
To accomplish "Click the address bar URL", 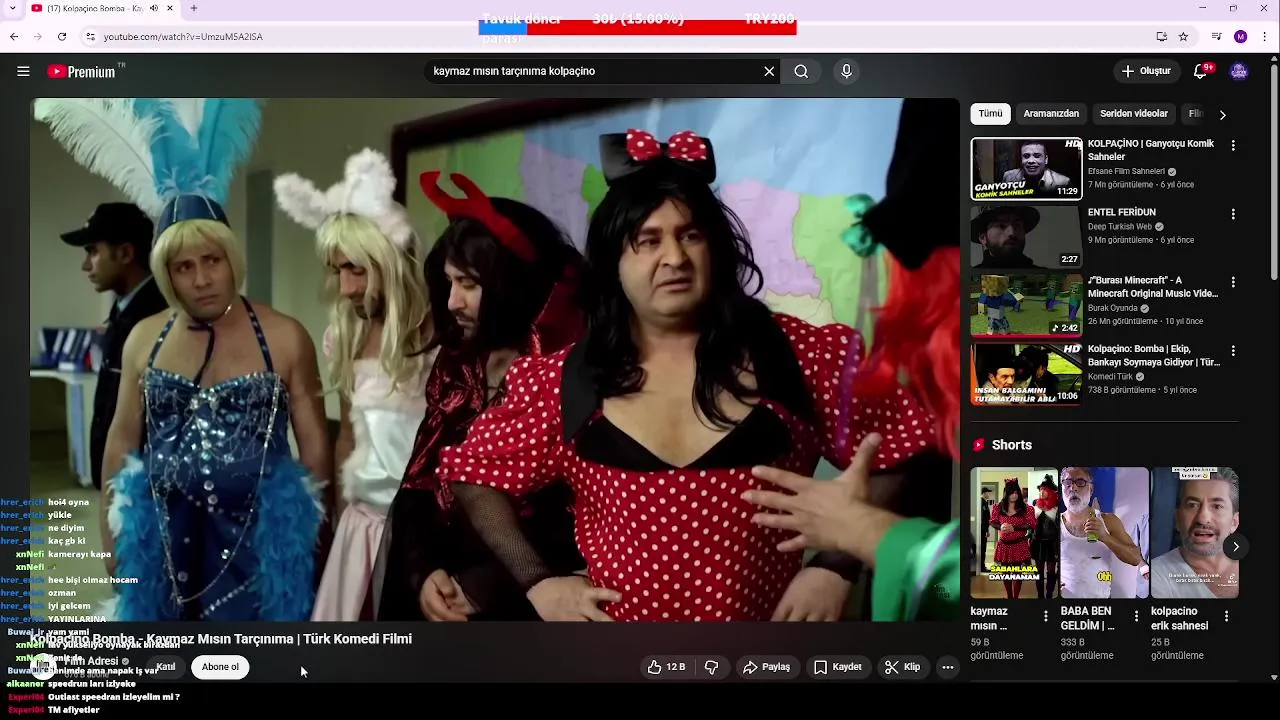I will tap(183, 36).
